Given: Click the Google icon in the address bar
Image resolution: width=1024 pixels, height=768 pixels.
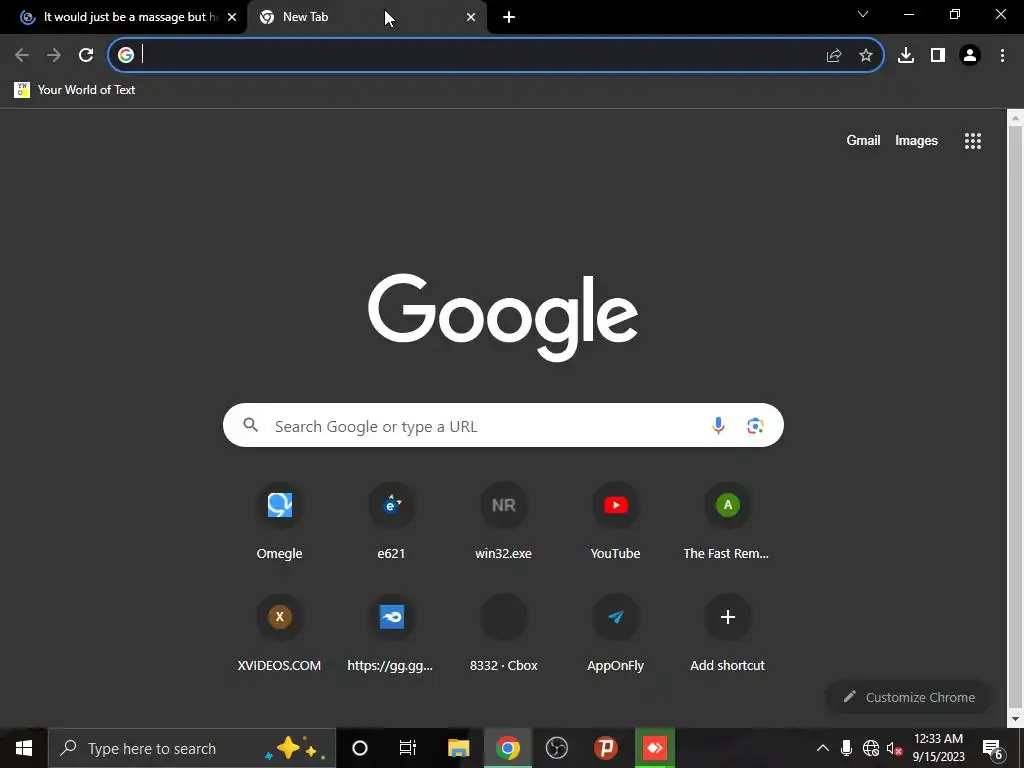Looking at the screenshot, I should (126, 55).
